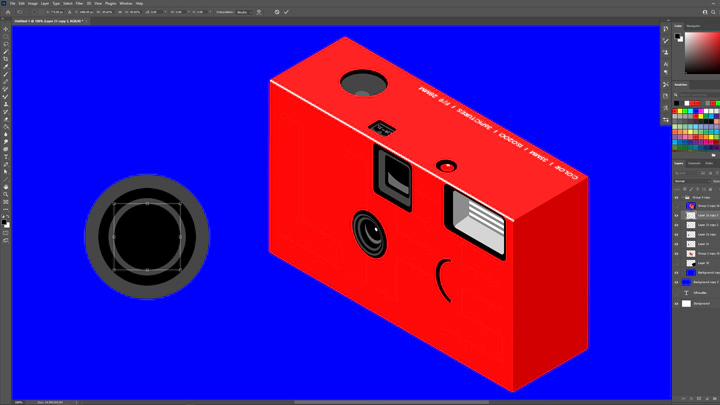
Task: Close the Untitled-1 document tab
Action: [86, 21]
